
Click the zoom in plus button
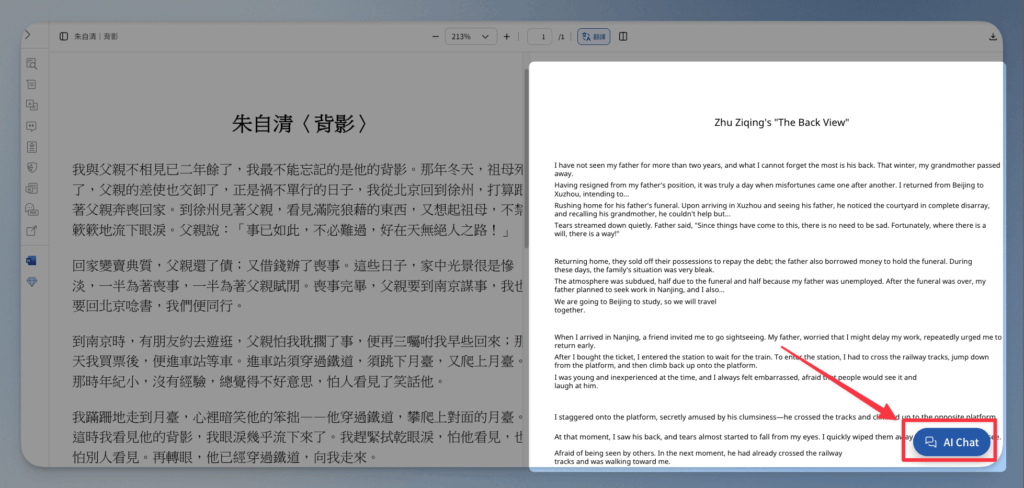click(x=507, y=37)
